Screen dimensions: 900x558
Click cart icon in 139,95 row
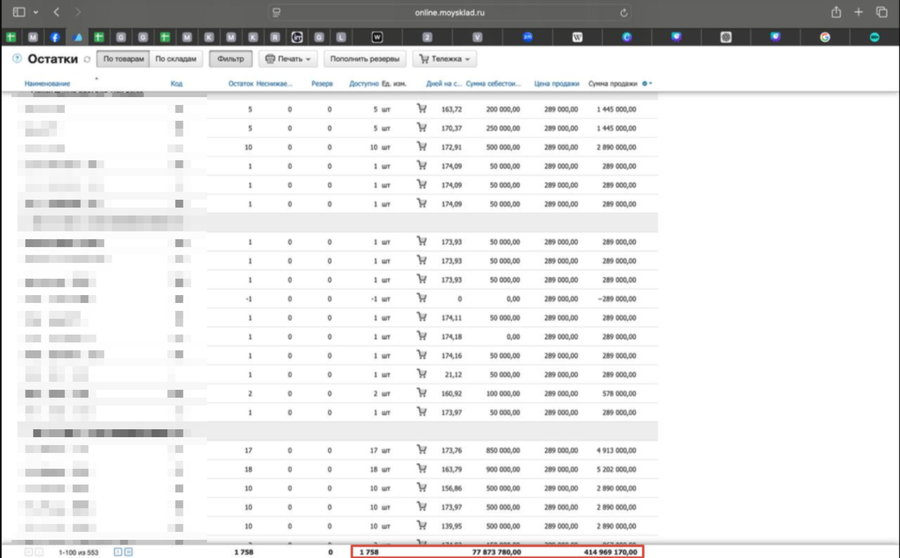(422, 525)
